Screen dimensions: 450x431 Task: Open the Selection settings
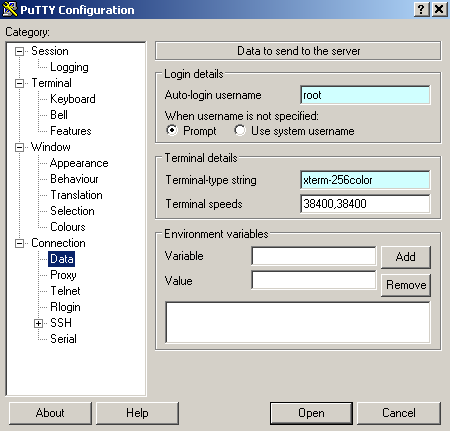pos(72,211)
